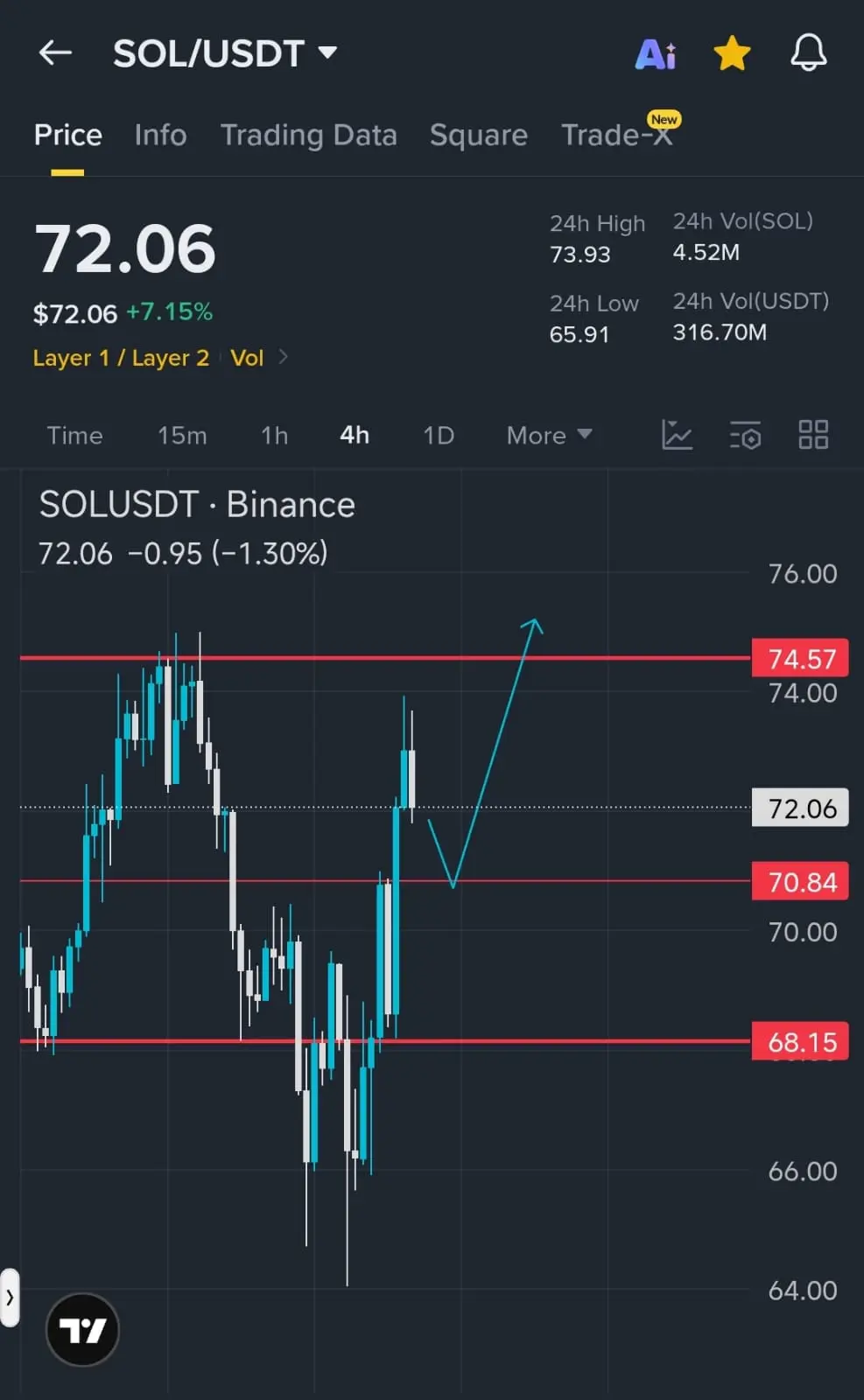Expand the More timeframes dropdown
Screen dimensions: 864x1400
[x=549, y=435]
